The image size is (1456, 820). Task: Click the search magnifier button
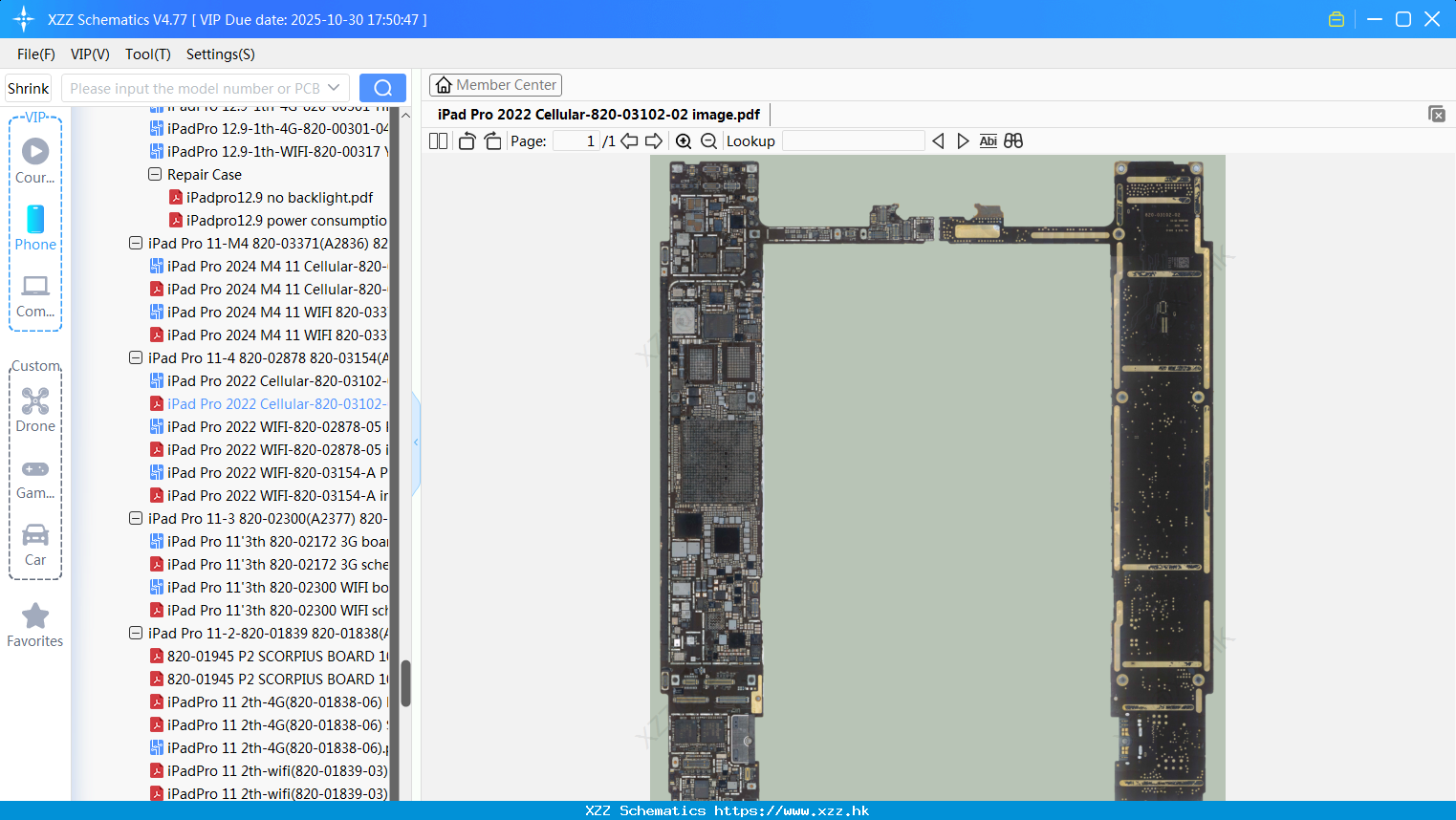point(382,88)
